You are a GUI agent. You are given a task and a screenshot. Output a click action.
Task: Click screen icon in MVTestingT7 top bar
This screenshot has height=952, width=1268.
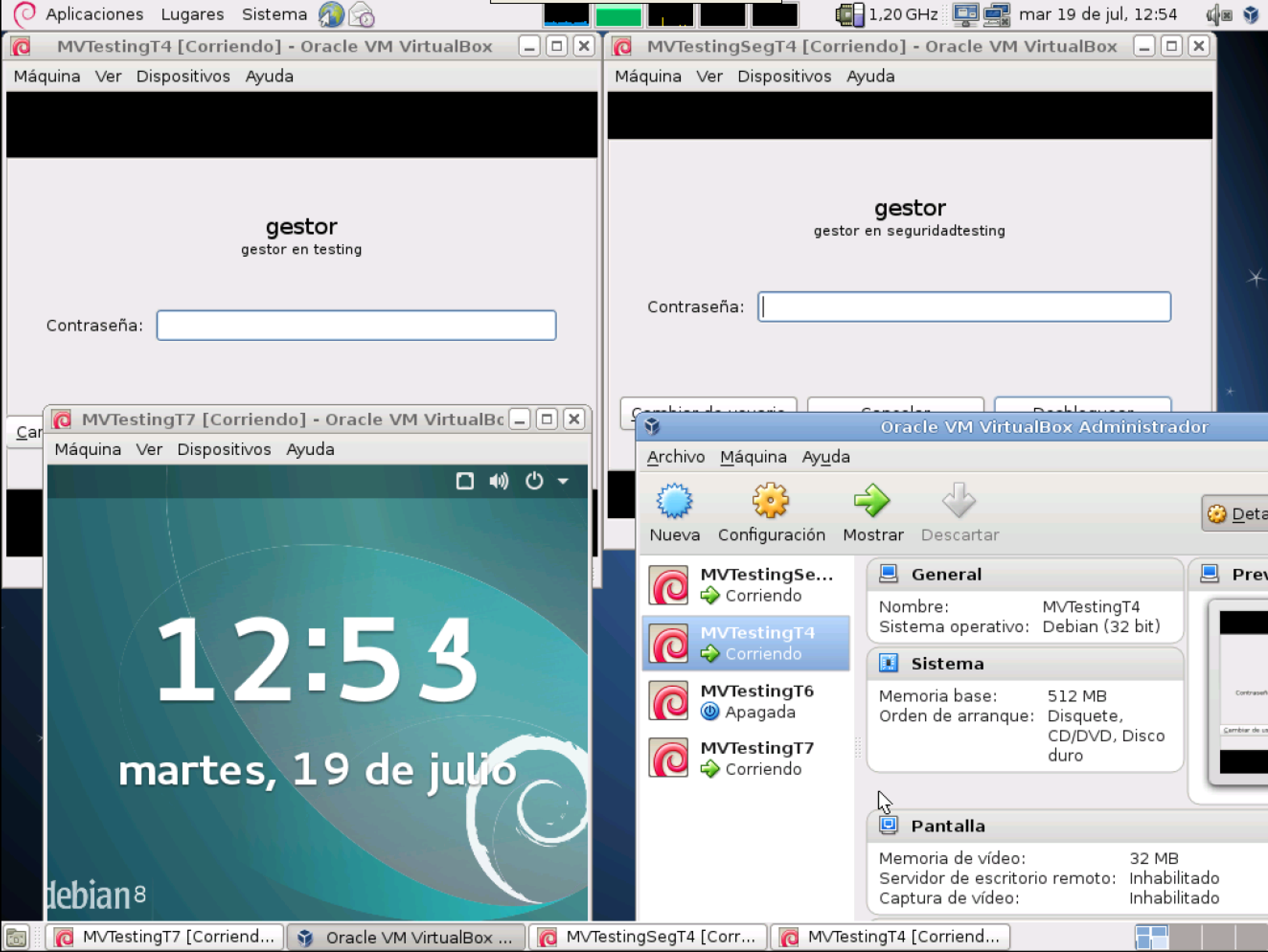coord(464,481)
